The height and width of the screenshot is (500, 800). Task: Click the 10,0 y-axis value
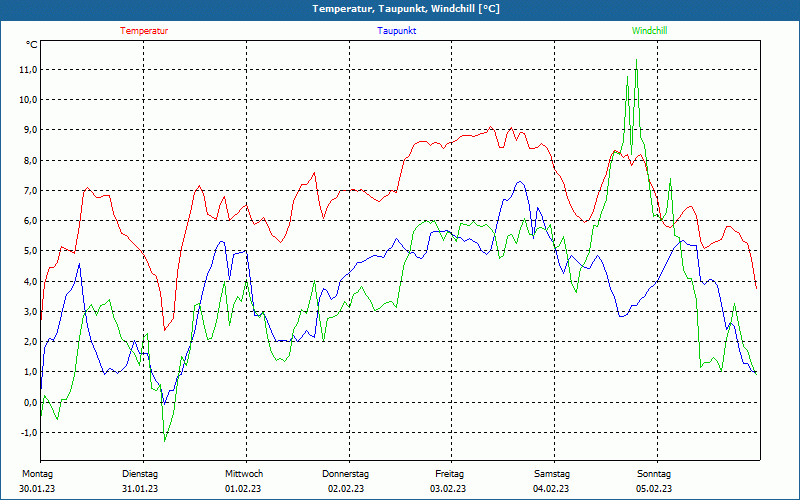tap(28, 100)
